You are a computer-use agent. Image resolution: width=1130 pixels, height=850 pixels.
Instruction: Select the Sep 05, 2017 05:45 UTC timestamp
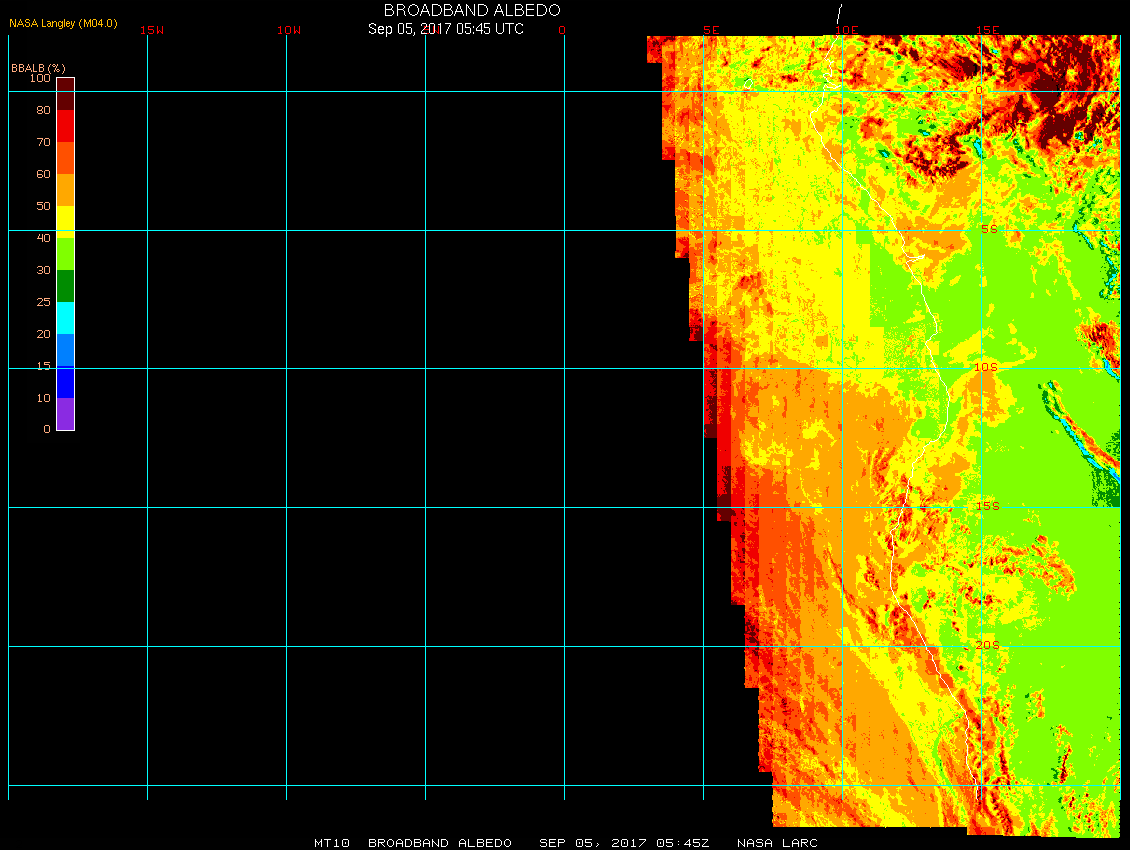(446, 29)
